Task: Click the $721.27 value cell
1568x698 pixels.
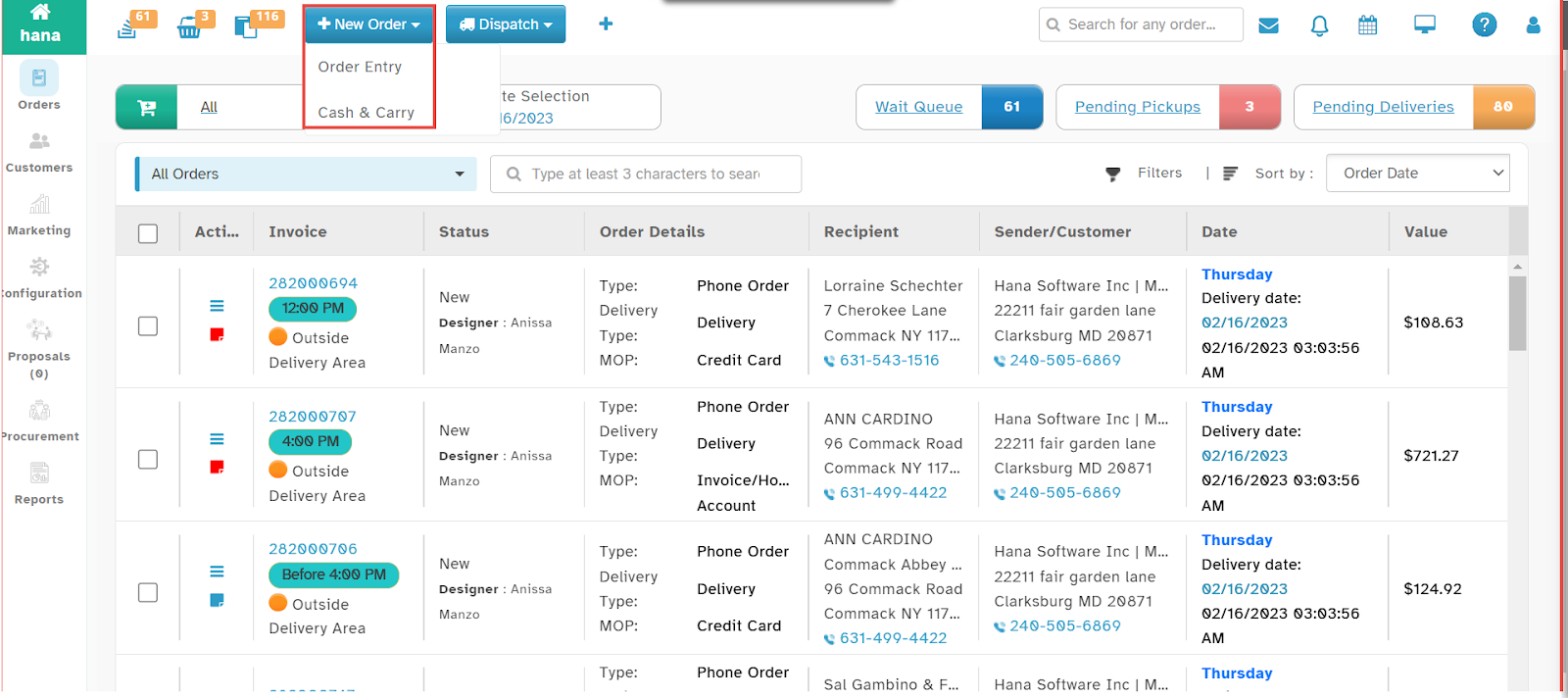Action: (1431, 456)
